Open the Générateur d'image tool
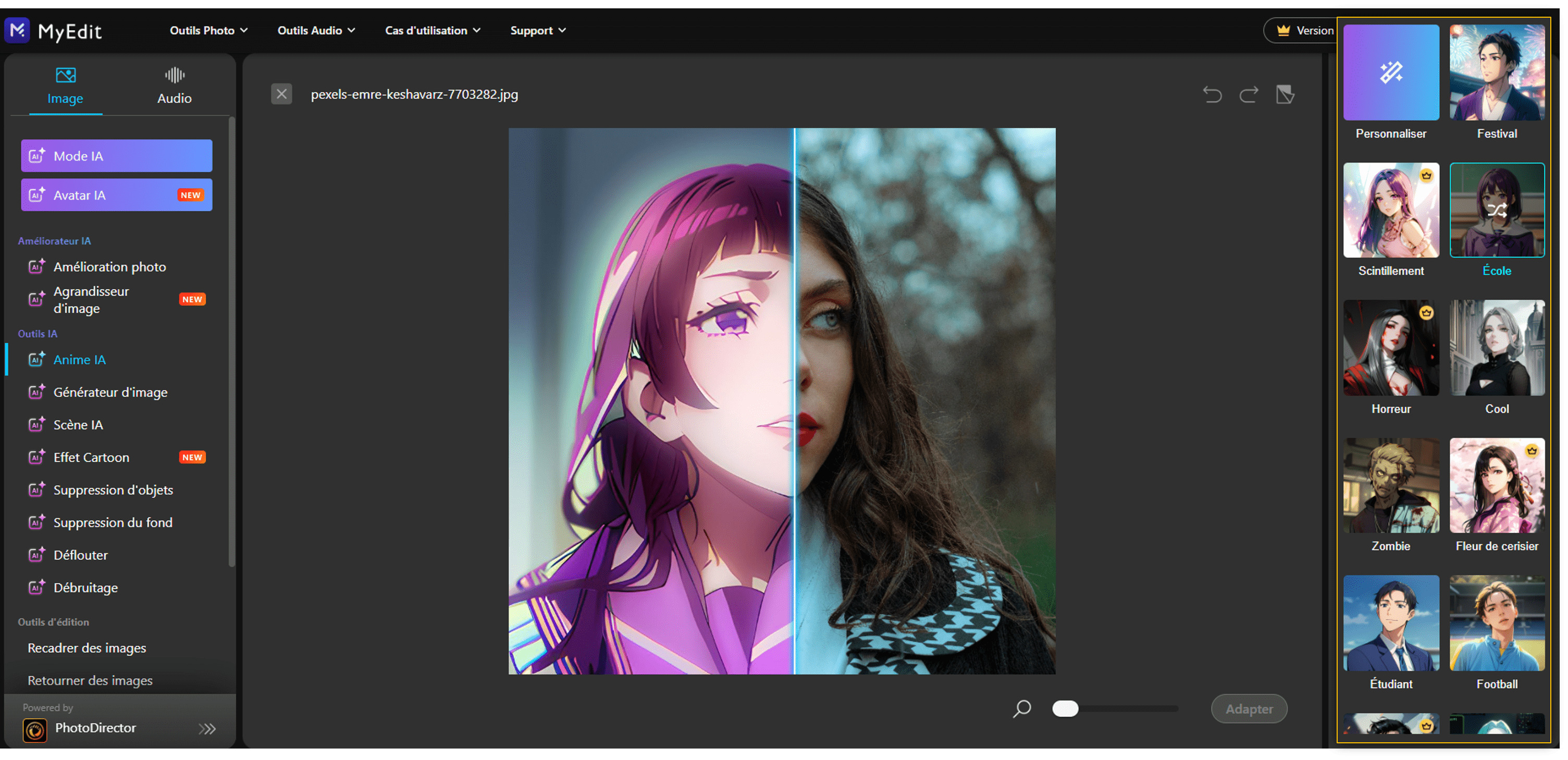Screen dimensions: 1568x760 111,392
